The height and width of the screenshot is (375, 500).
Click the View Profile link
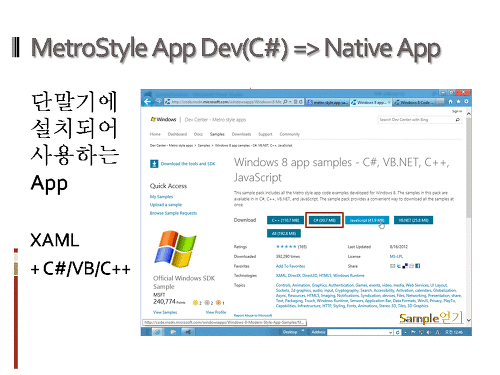[216, 312]
